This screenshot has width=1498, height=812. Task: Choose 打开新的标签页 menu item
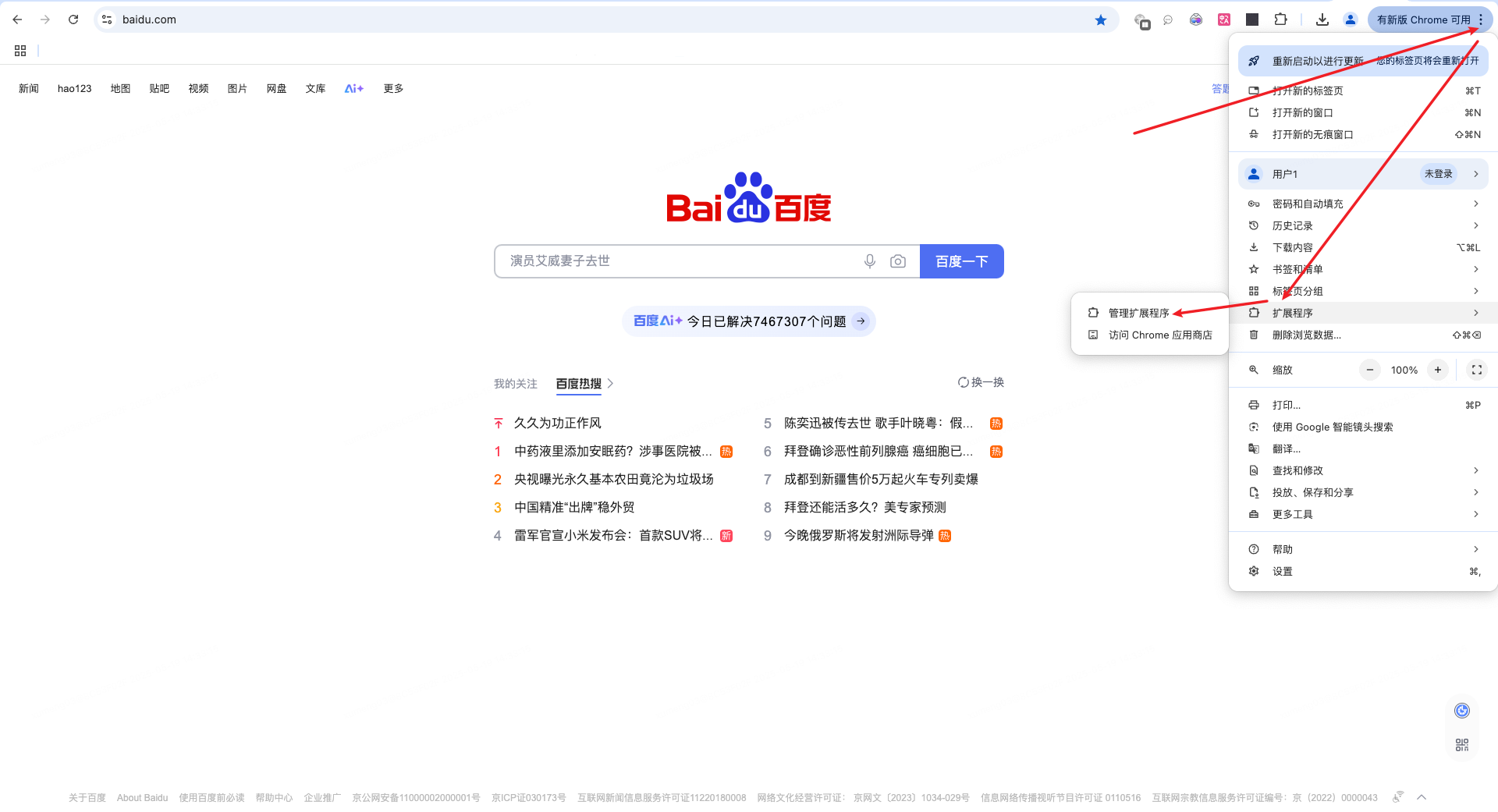(x=1363, y=90)
